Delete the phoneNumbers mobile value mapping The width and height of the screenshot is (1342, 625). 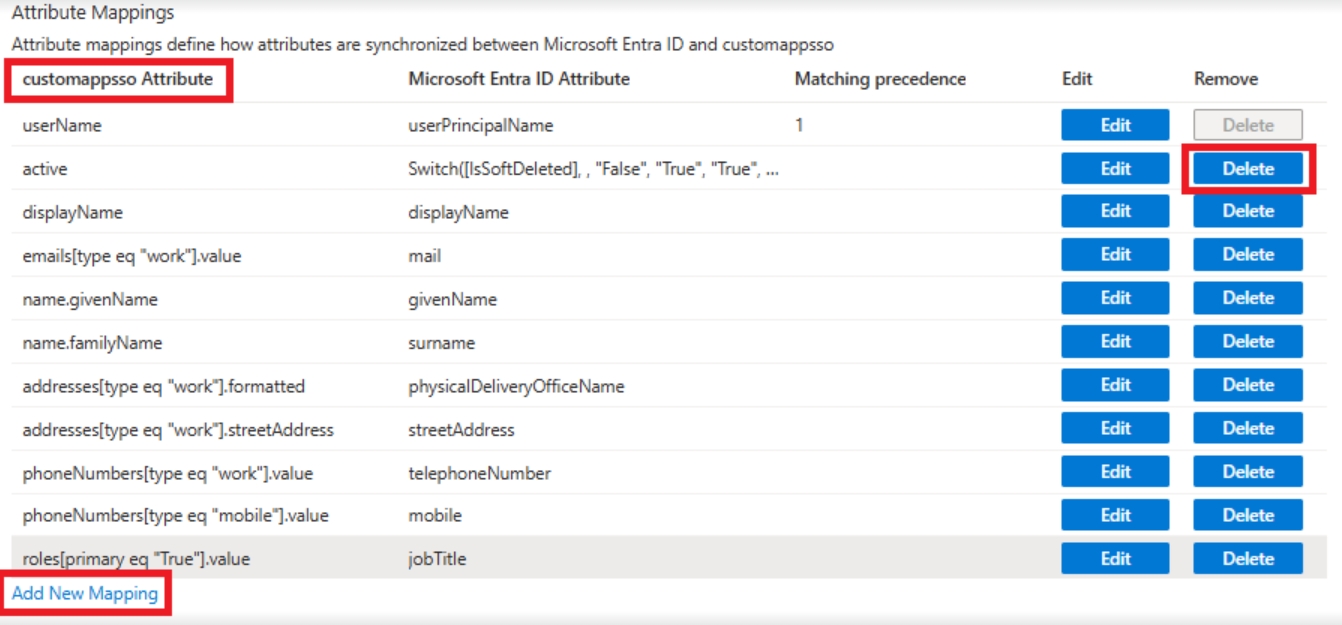click(x=1248, y=515)
